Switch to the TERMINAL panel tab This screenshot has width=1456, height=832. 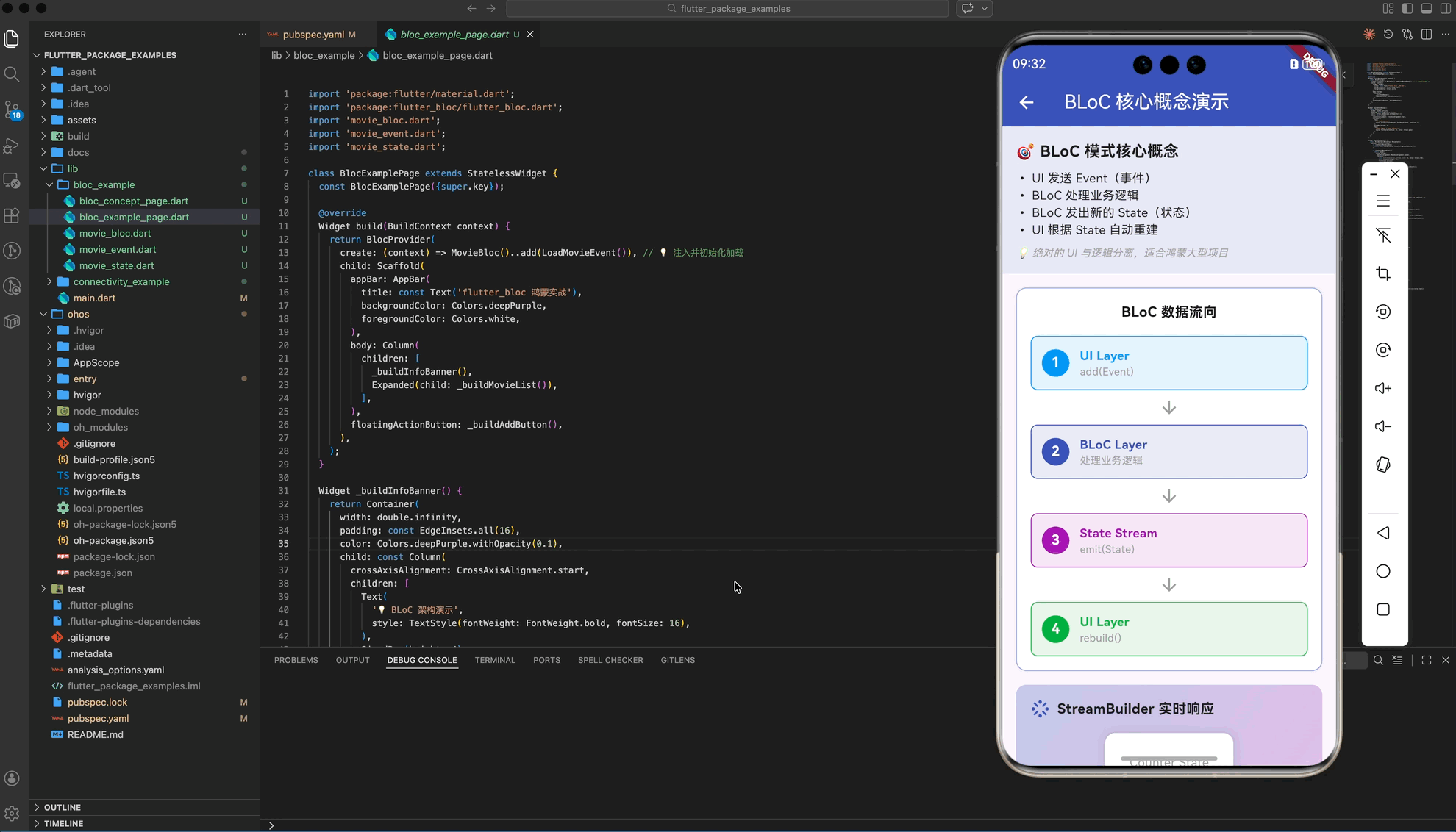pos(494,660)
